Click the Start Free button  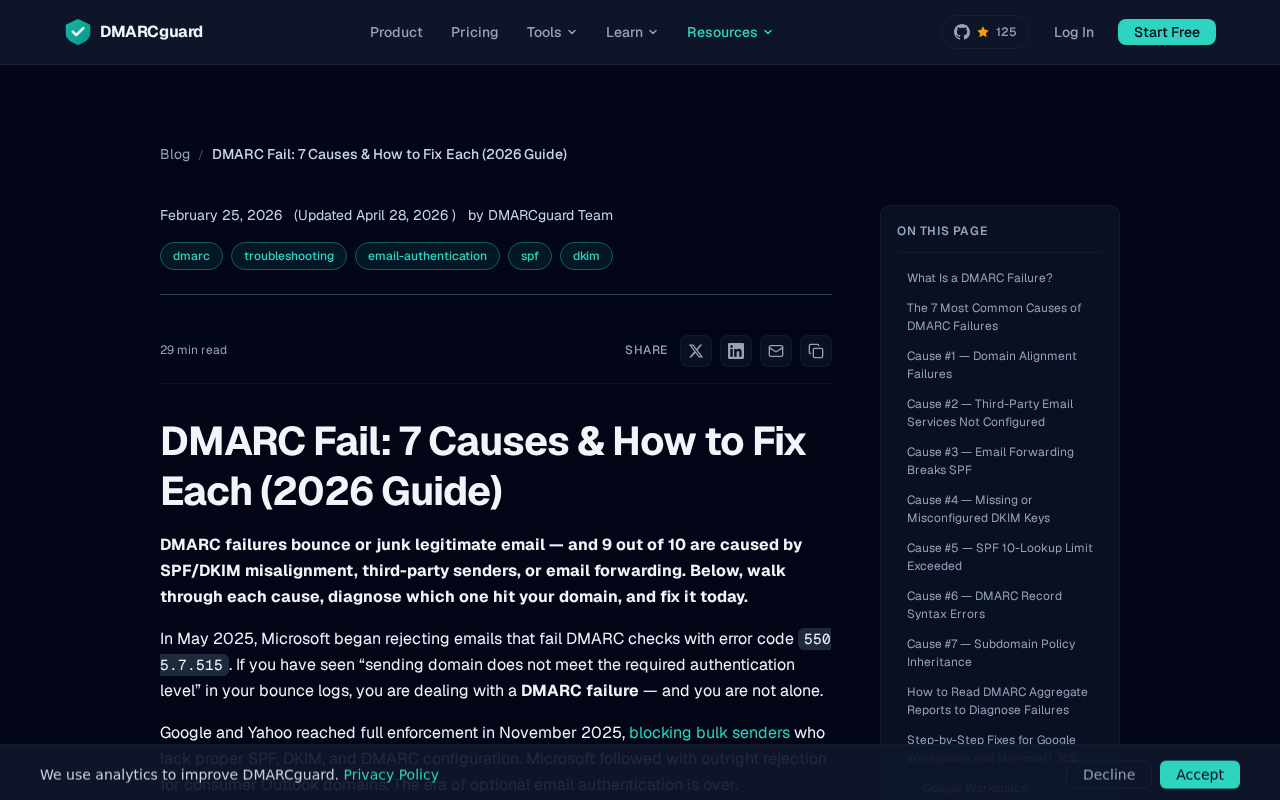click(1167, 32)
